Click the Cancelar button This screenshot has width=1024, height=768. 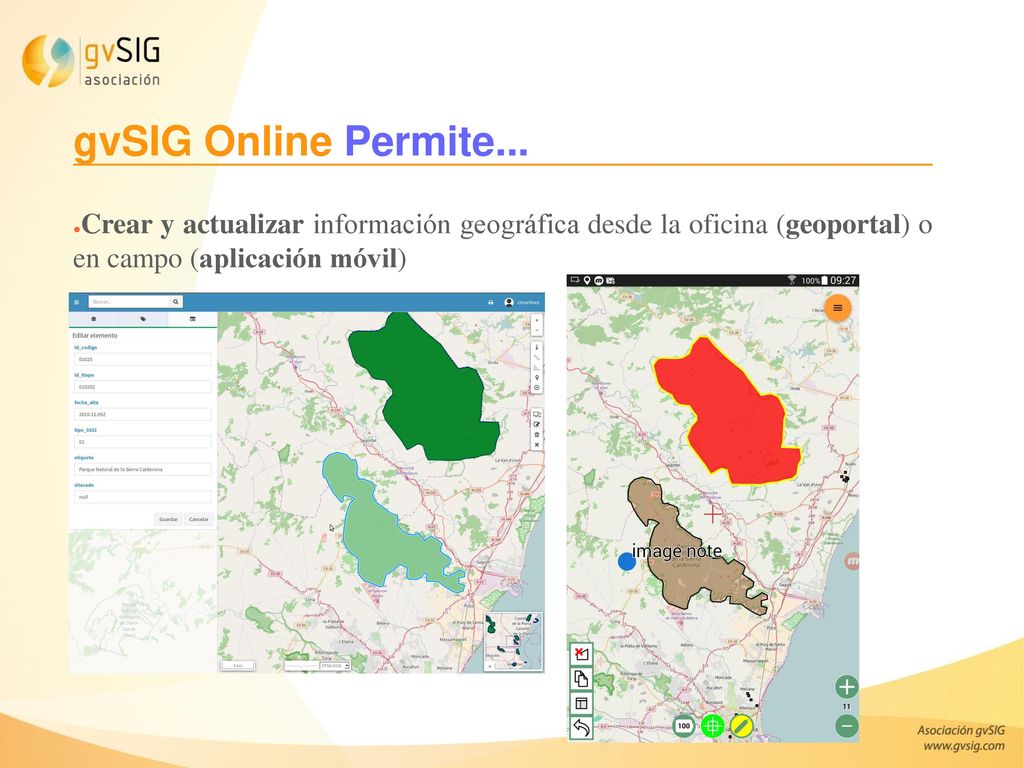(x=199, y=519)
